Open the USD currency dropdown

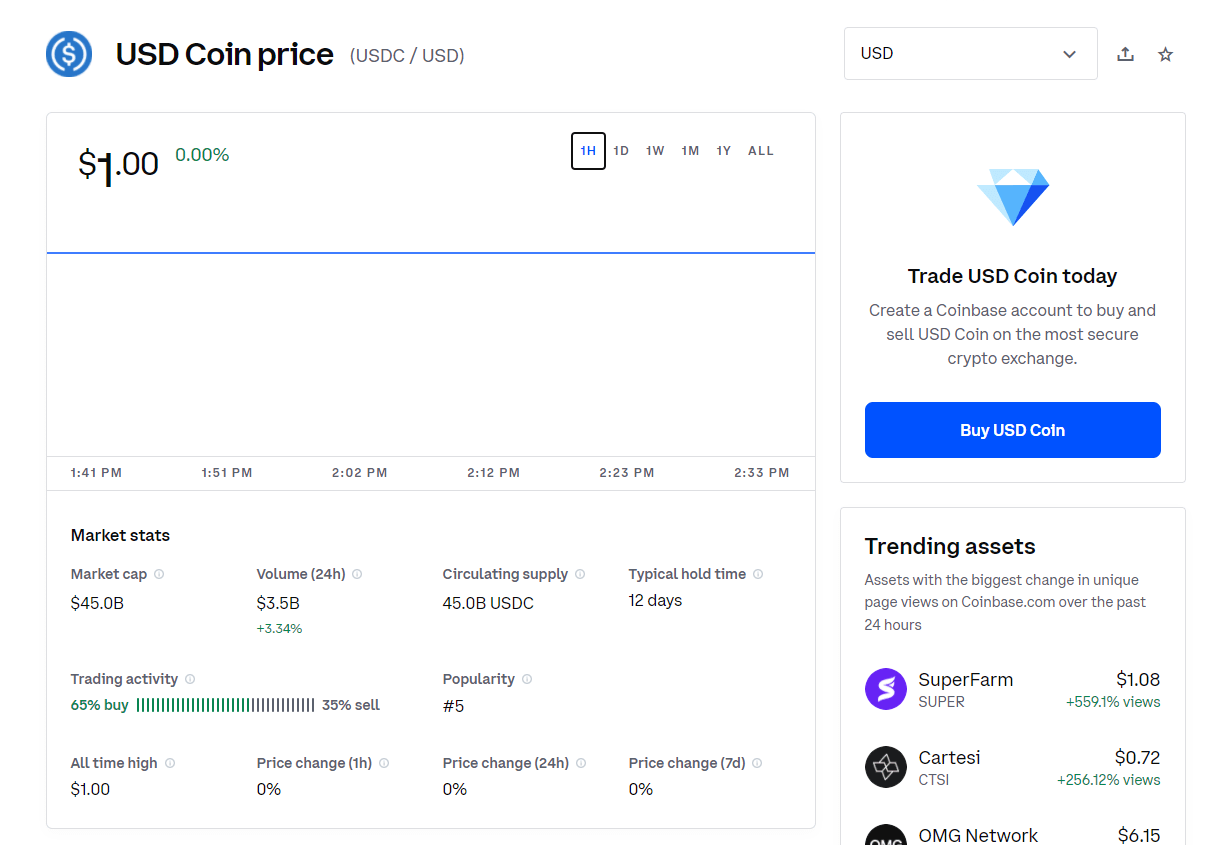point(970,53)
